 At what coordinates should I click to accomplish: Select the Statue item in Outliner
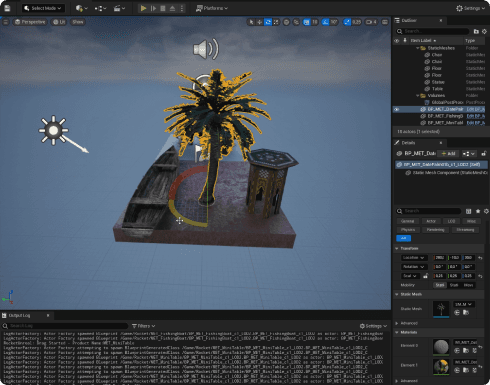438,82
